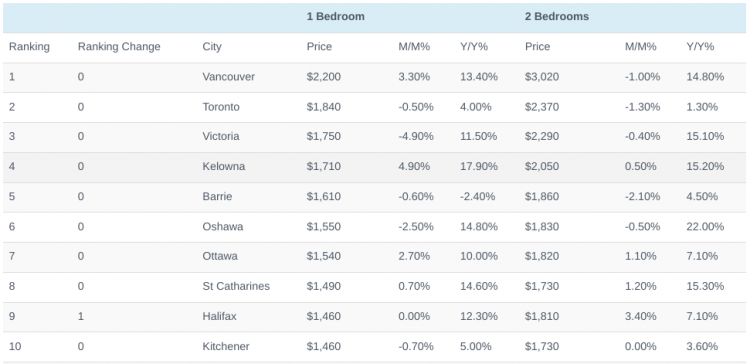
Task: Click the Kelowna row city name
Action: pos(224,166)
